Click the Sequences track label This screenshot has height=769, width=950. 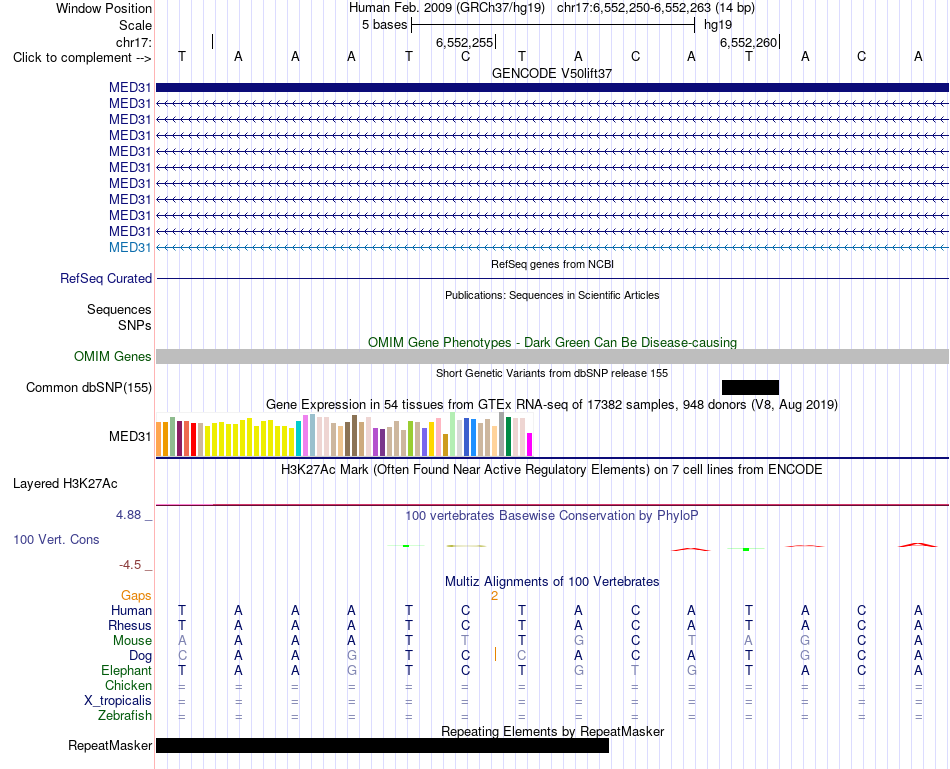(119, 310)
